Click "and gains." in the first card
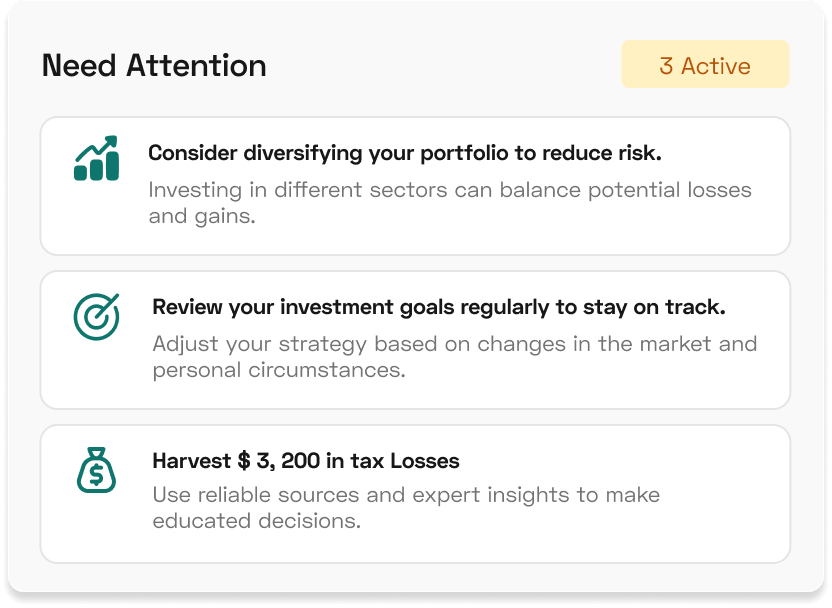Viewport: 832px width, 608px height. tap(203, 216)
